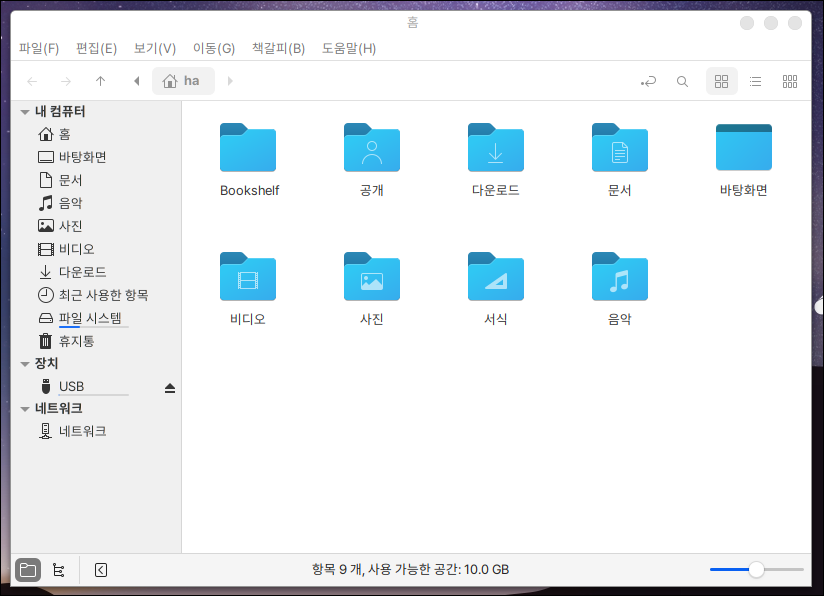Open the 음악 folder in main pane
The image size is (824, 596).
click(619, 278)
